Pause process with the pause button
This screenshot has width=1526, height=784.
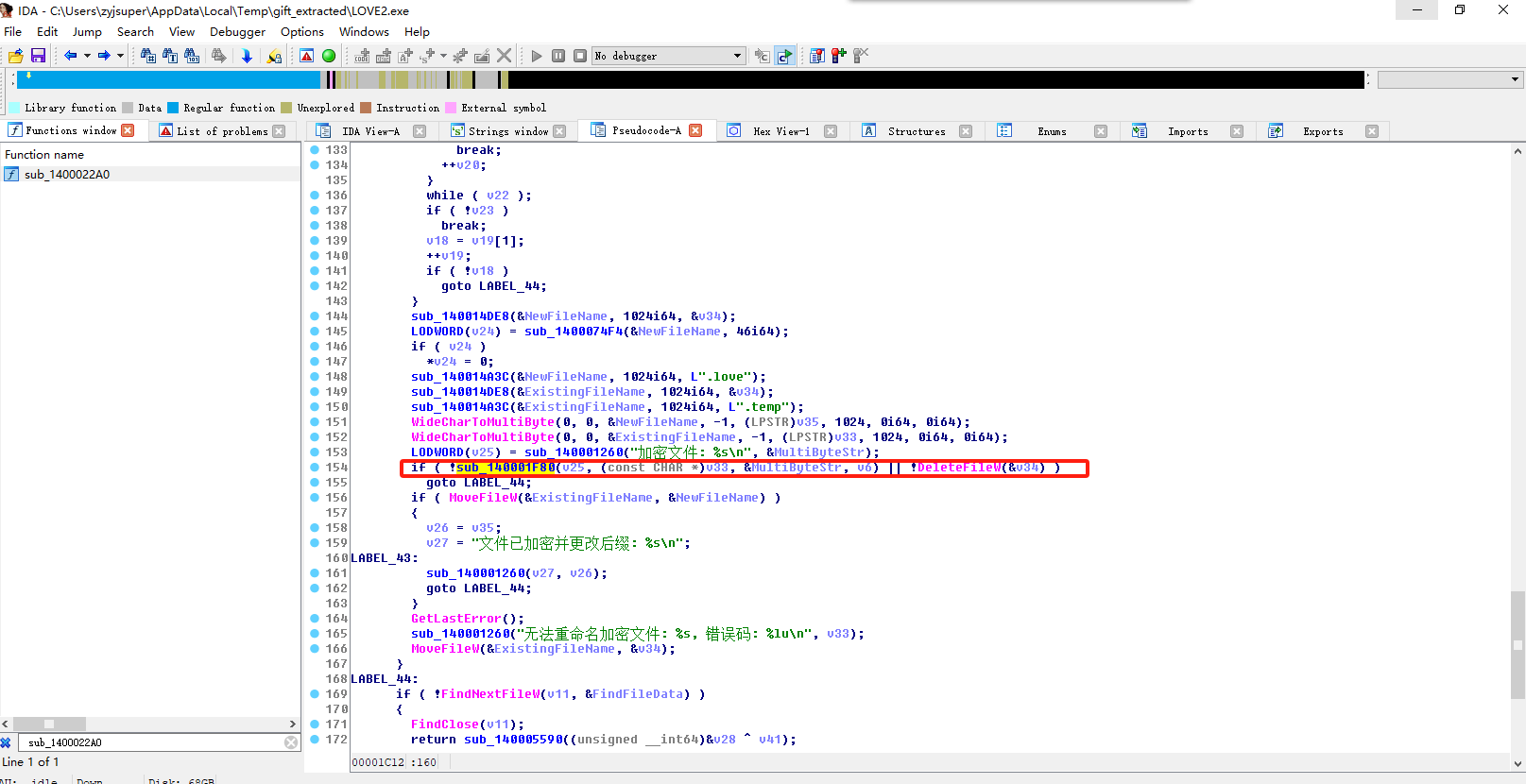(558, 56)
